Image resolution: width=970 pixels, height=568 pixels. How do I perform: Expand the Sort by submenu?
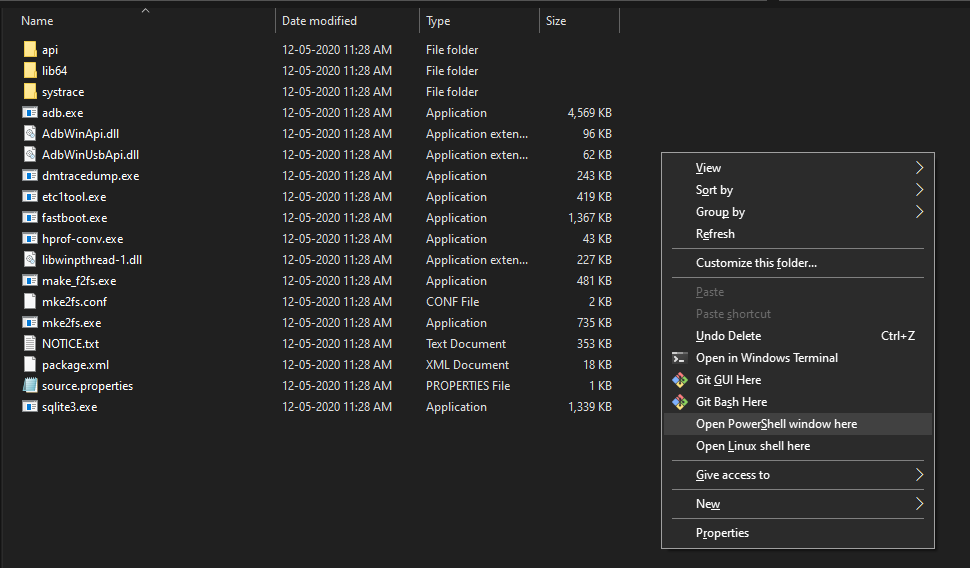[919, 190]
